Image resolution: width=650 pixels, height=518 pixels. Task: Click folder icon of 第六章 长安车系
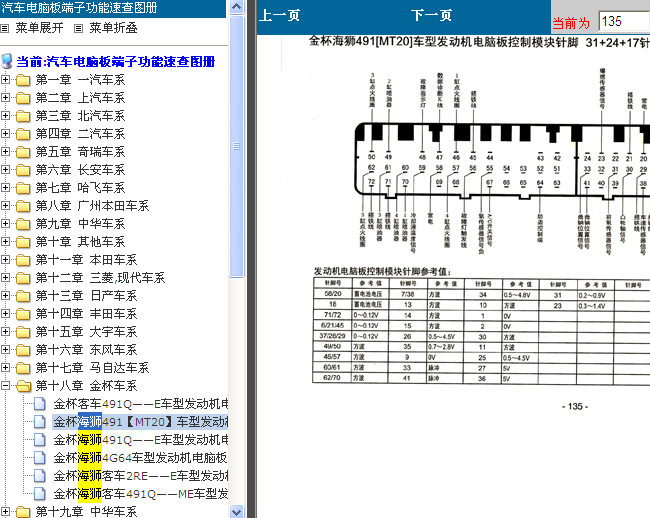tap(23, 170)
